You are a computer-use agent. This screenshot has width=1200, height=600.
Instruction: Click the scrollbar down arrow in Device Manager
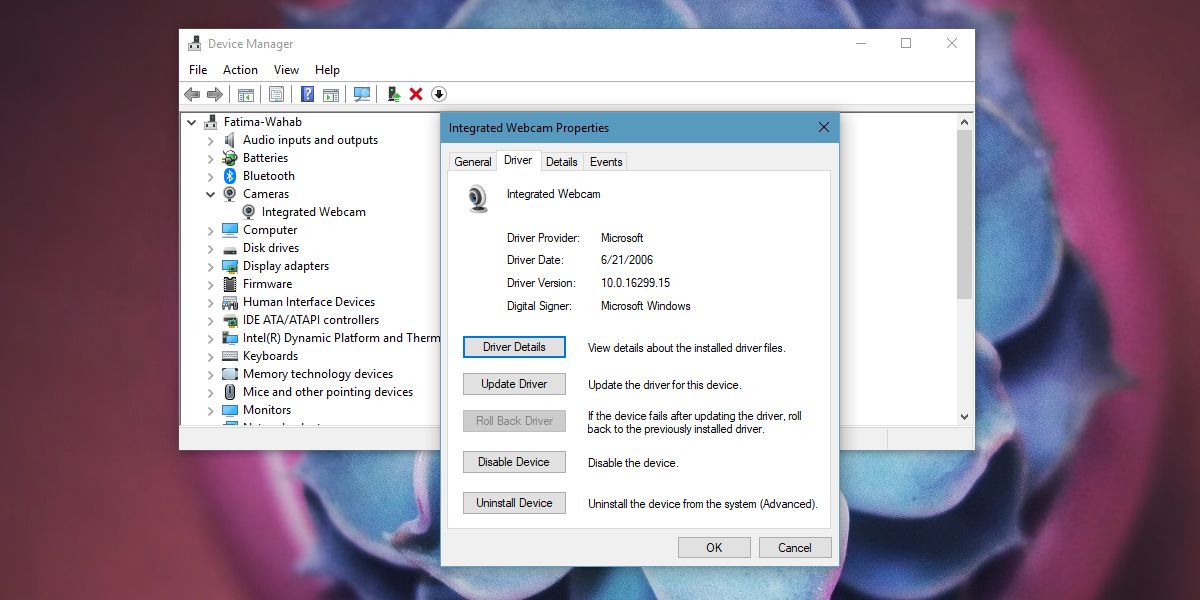tap(964, 416)
